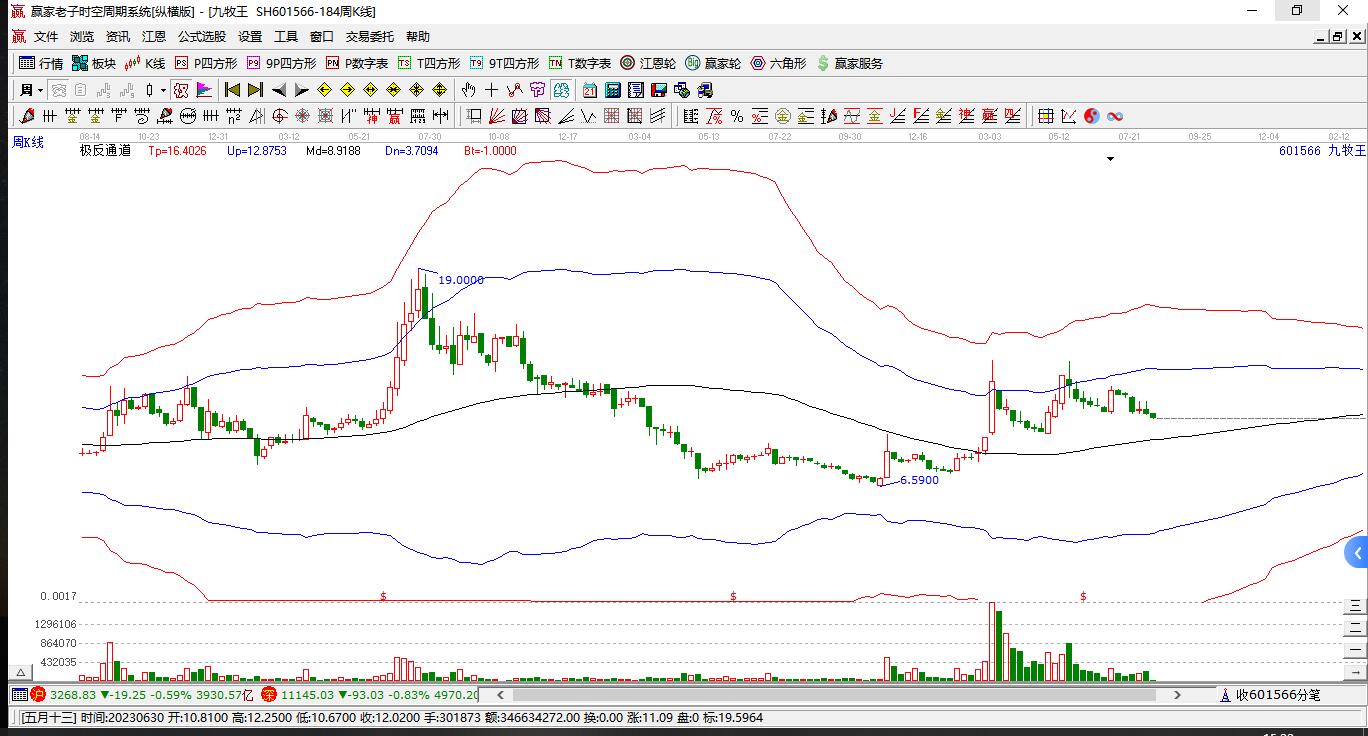This screenshot has width=1368, height=736.
Task: Select the crosshair cursor tool
Action: (x=491, y=90)
